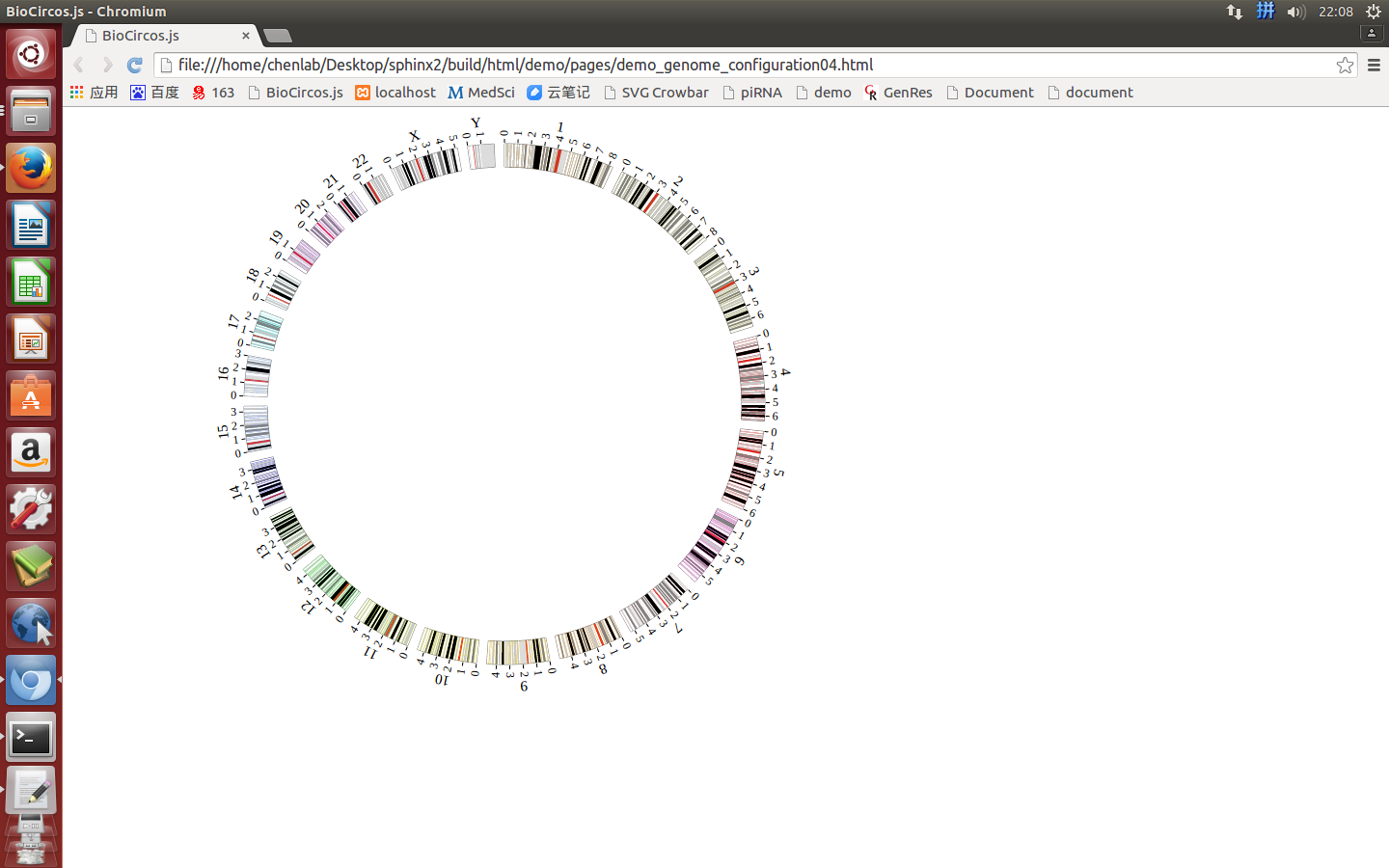
Task: Open the GenRes bookmark
Action: pyautogui.click(x=899, y=93)
